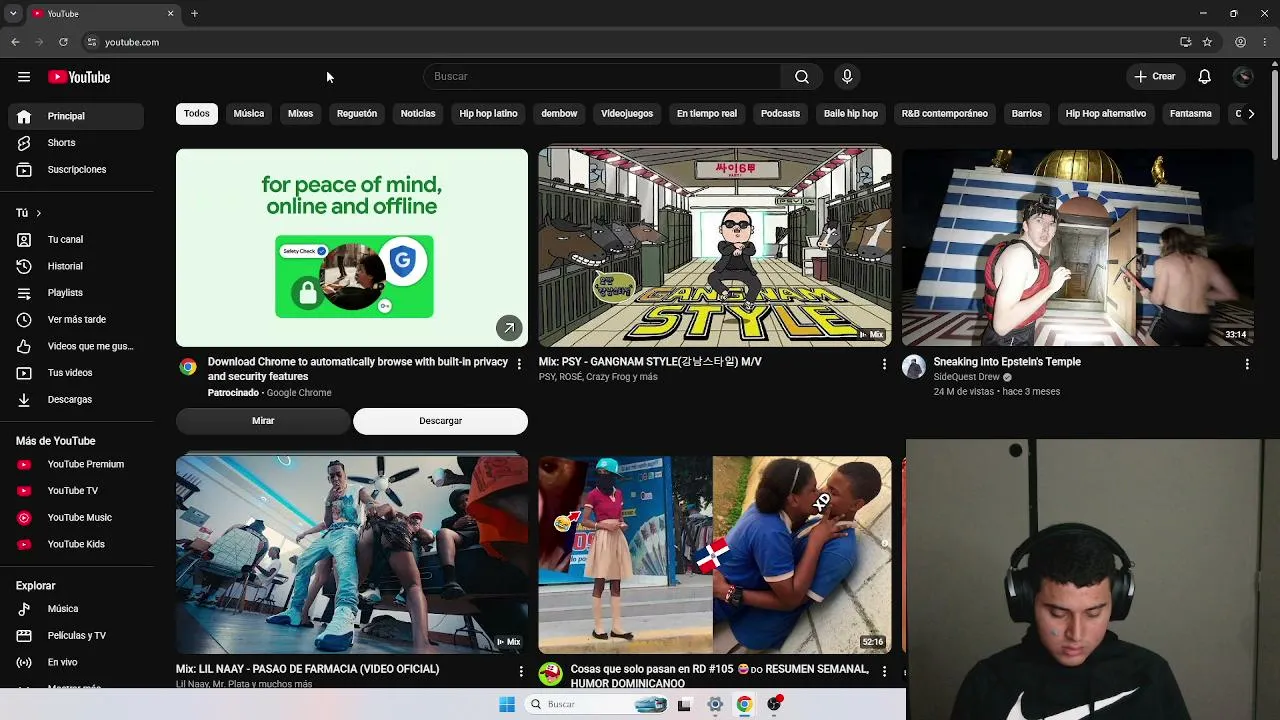Open Settings gear in the taskbar
Screen dimensions: 1280x720
tap(715, 705)
